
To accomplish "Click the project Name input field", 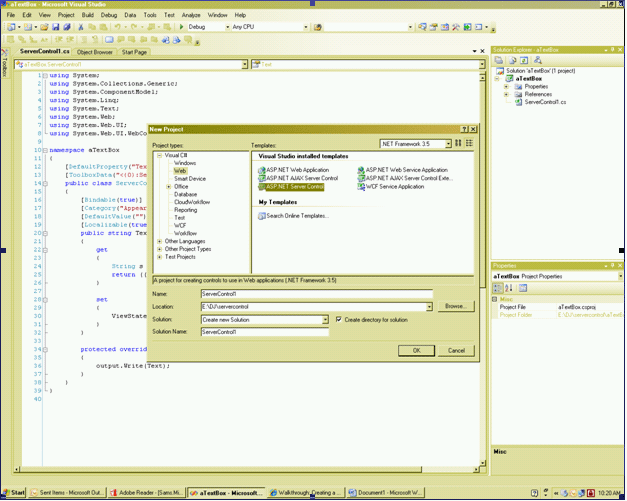I will [314, 294].
